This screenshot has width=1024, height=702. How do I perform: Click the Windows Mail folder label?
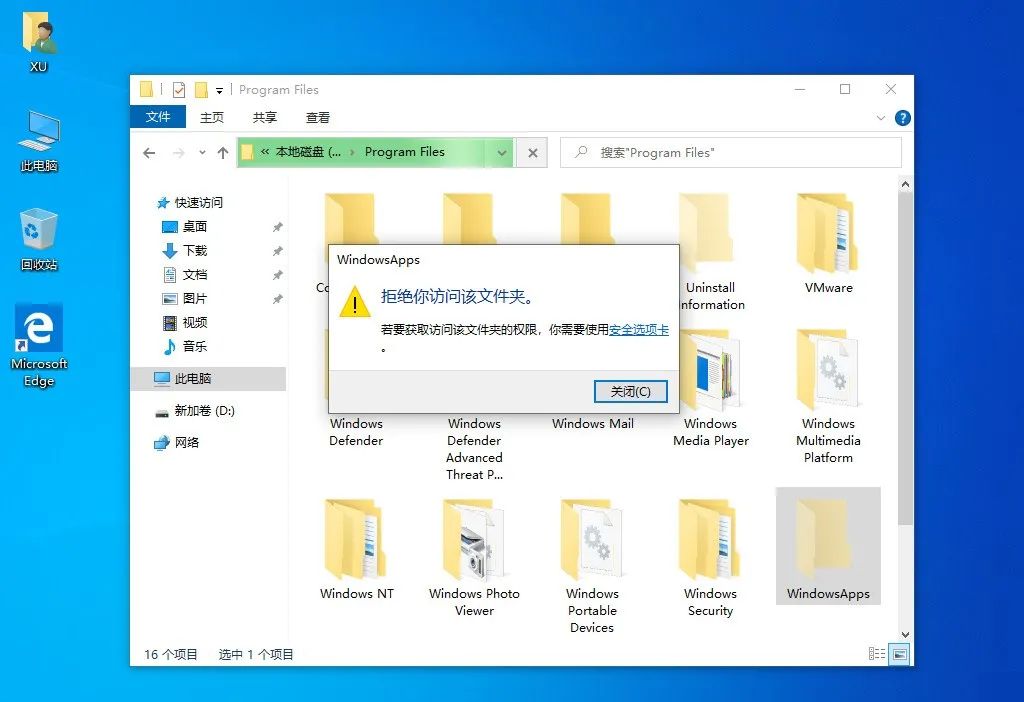coord(593,424)
